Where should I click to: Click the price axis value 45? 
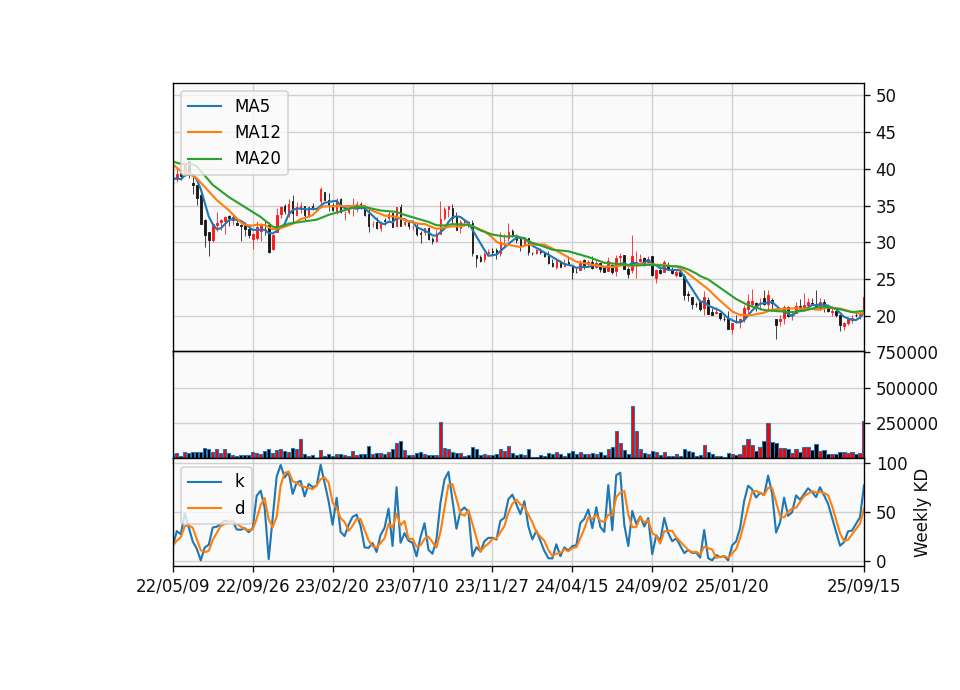point(886,133)
